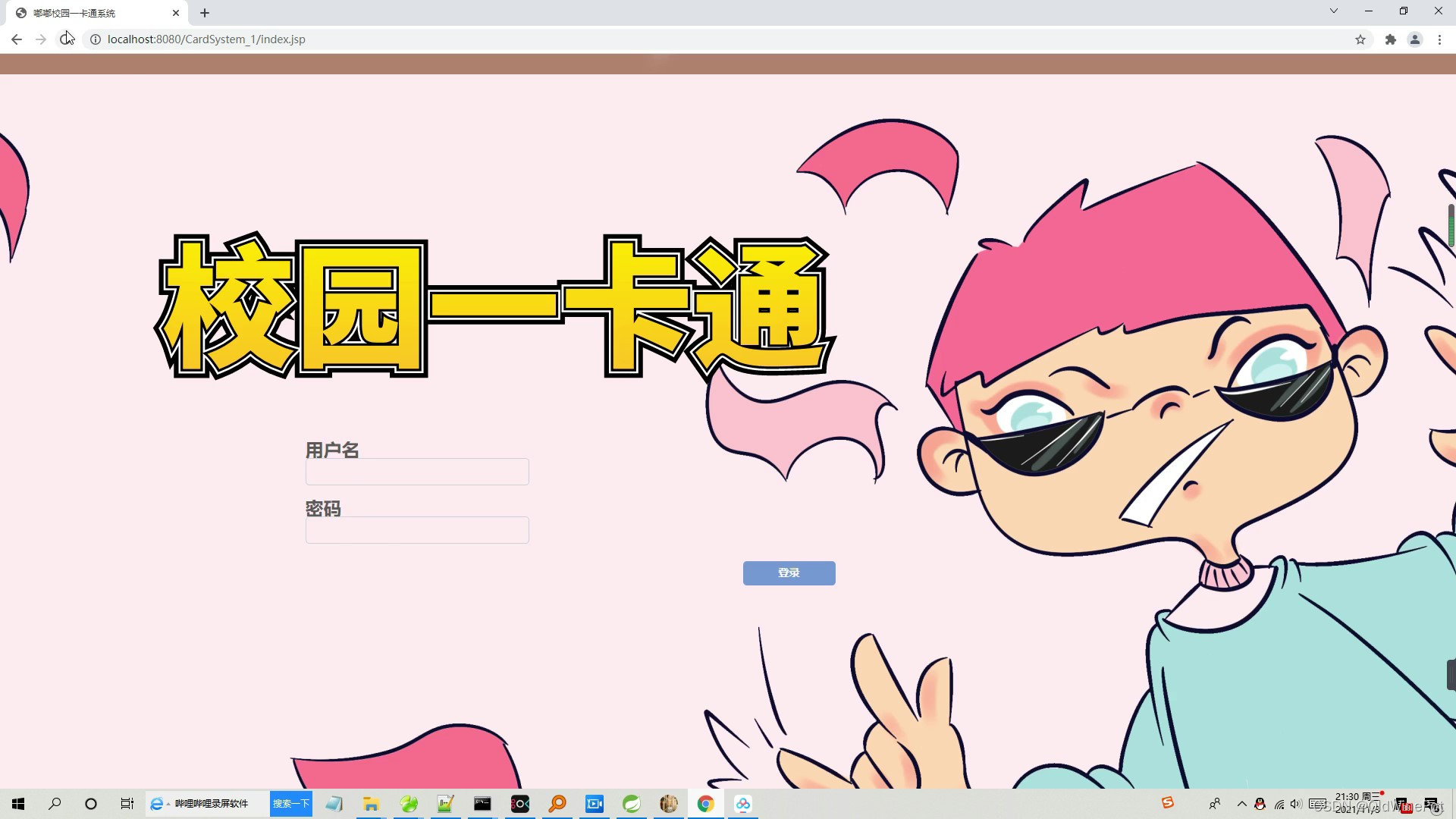Click 搜索一下 button in taskbar
Viewport: 1456px width, 819px height.
(x=291, y=804)
